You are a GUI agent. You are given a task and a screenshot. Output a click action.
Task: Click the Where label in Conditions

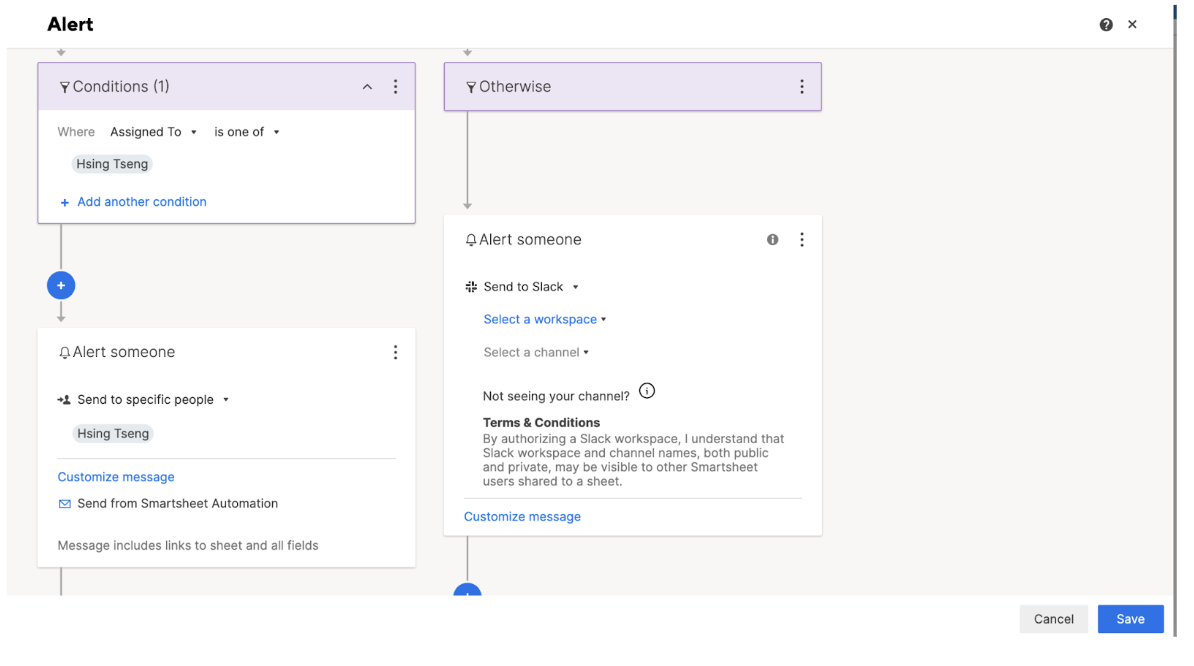click(x=76, y=132)
